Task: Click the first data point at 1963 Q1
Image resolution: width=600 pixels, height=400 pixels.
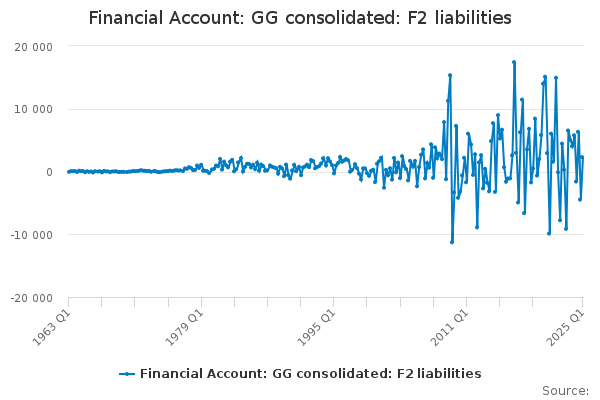Action: (x=69, y=172)
